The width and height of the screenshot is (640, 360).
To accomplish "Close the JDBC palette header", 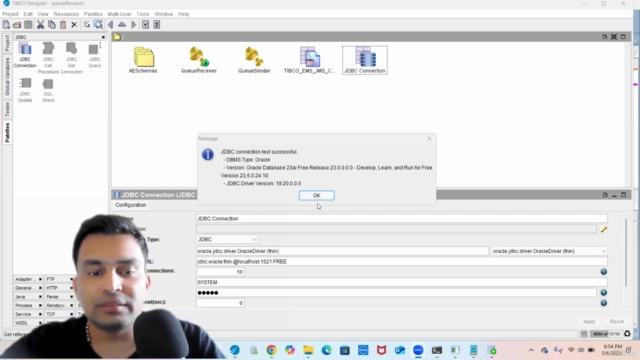I will pyautogui.click(x=103, y=37).
